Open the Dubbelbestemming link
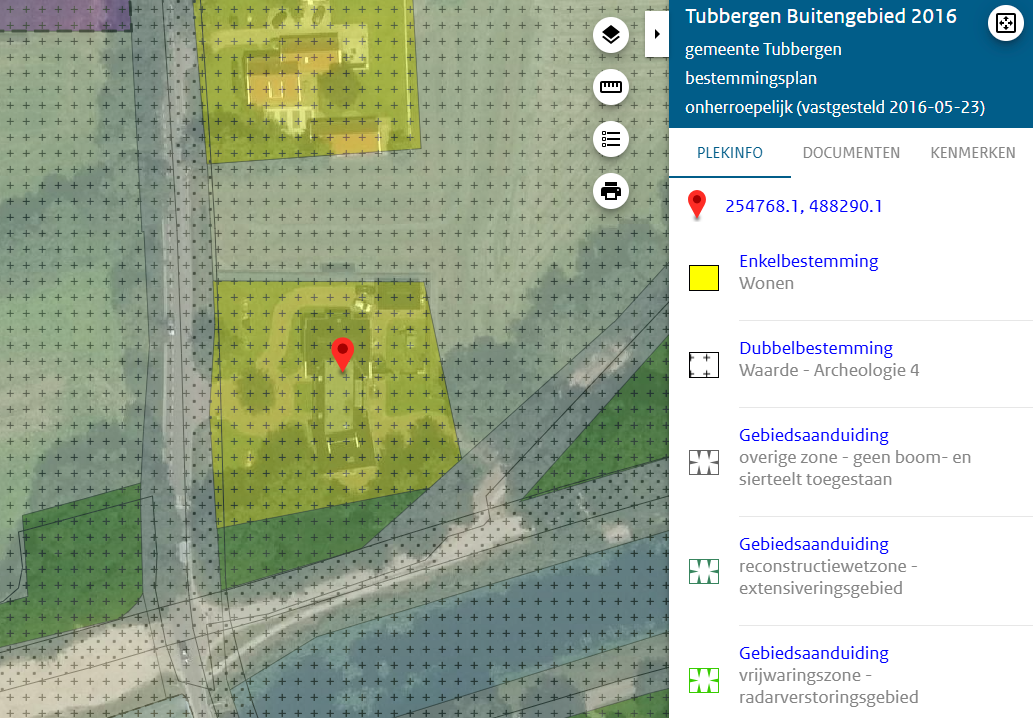This screenshot has width=1033, height=718. (x=816, y=348)
